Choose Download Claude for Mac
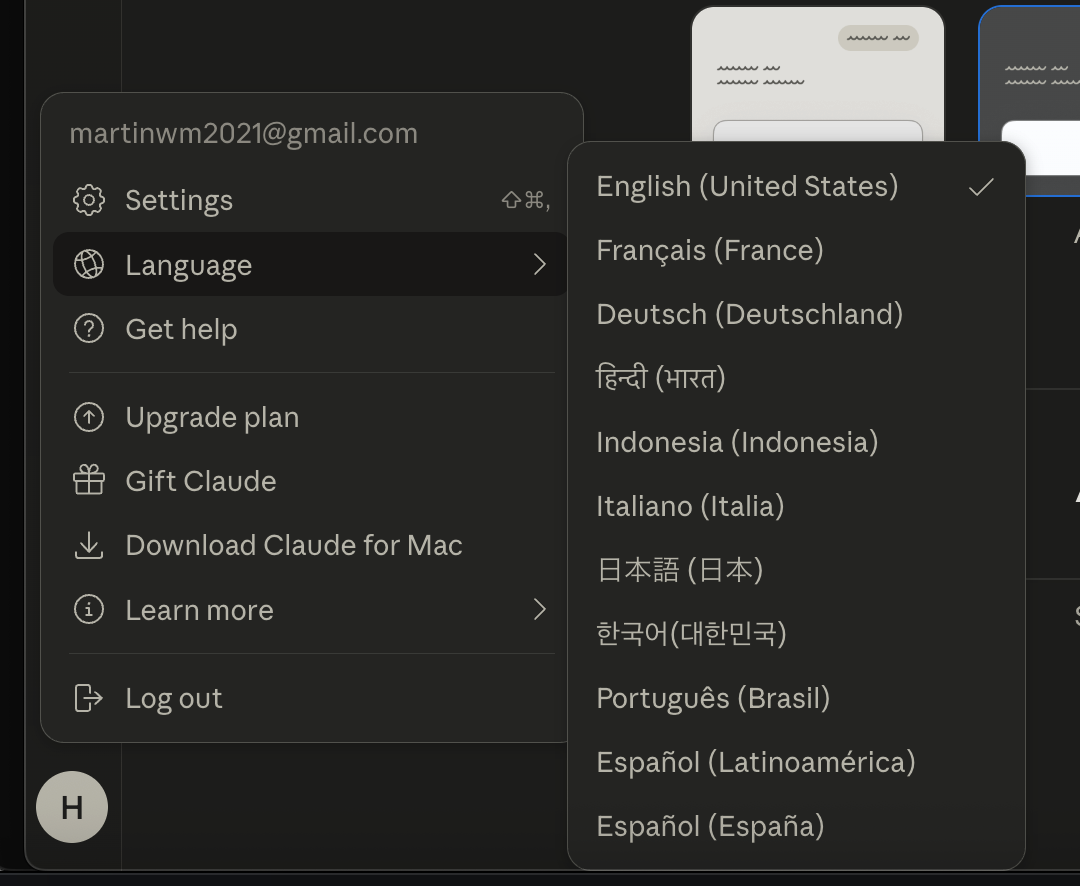Screen dimensions: 1080x886 pyautogui.click(x=311, y=545)
